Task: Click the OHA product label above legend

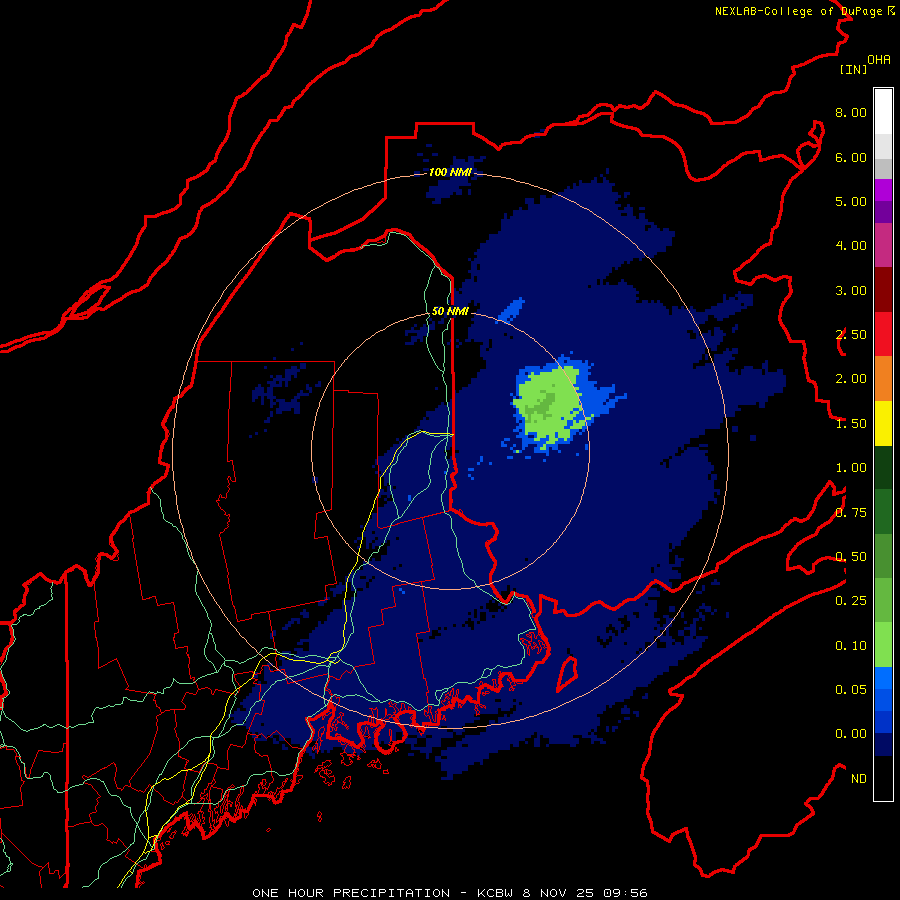Action: point(879,60)
